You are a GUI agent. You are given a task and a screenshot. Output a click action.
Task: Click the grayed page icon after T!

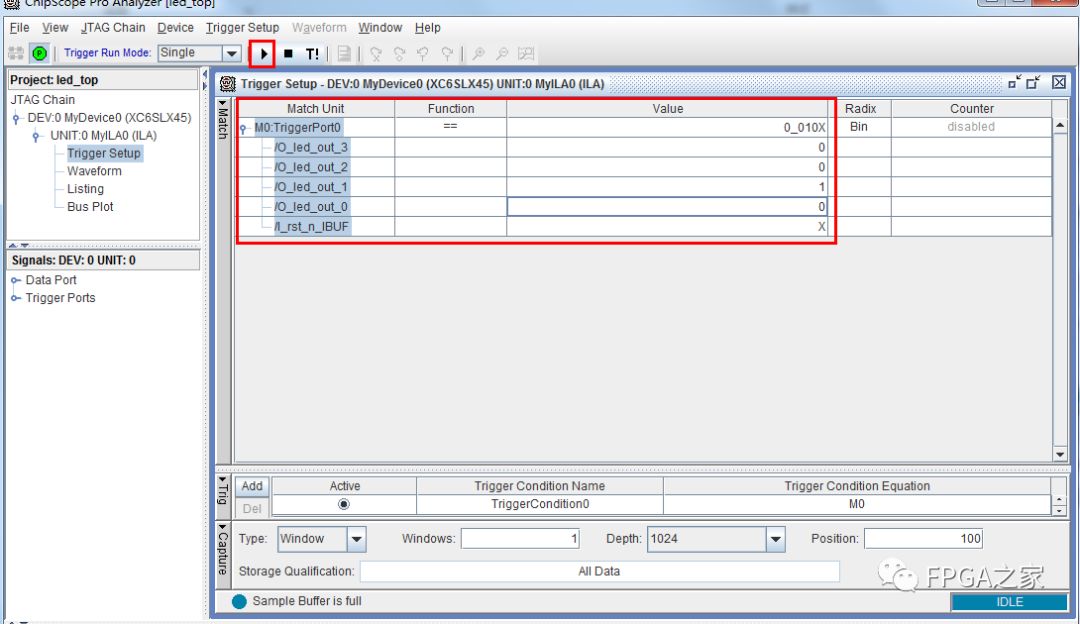[344, 54]
